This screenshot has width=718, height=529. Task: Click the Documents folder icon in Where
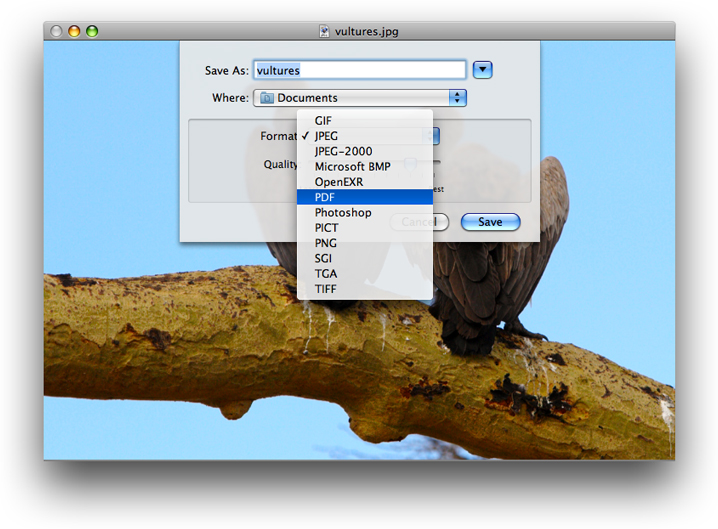266,98
